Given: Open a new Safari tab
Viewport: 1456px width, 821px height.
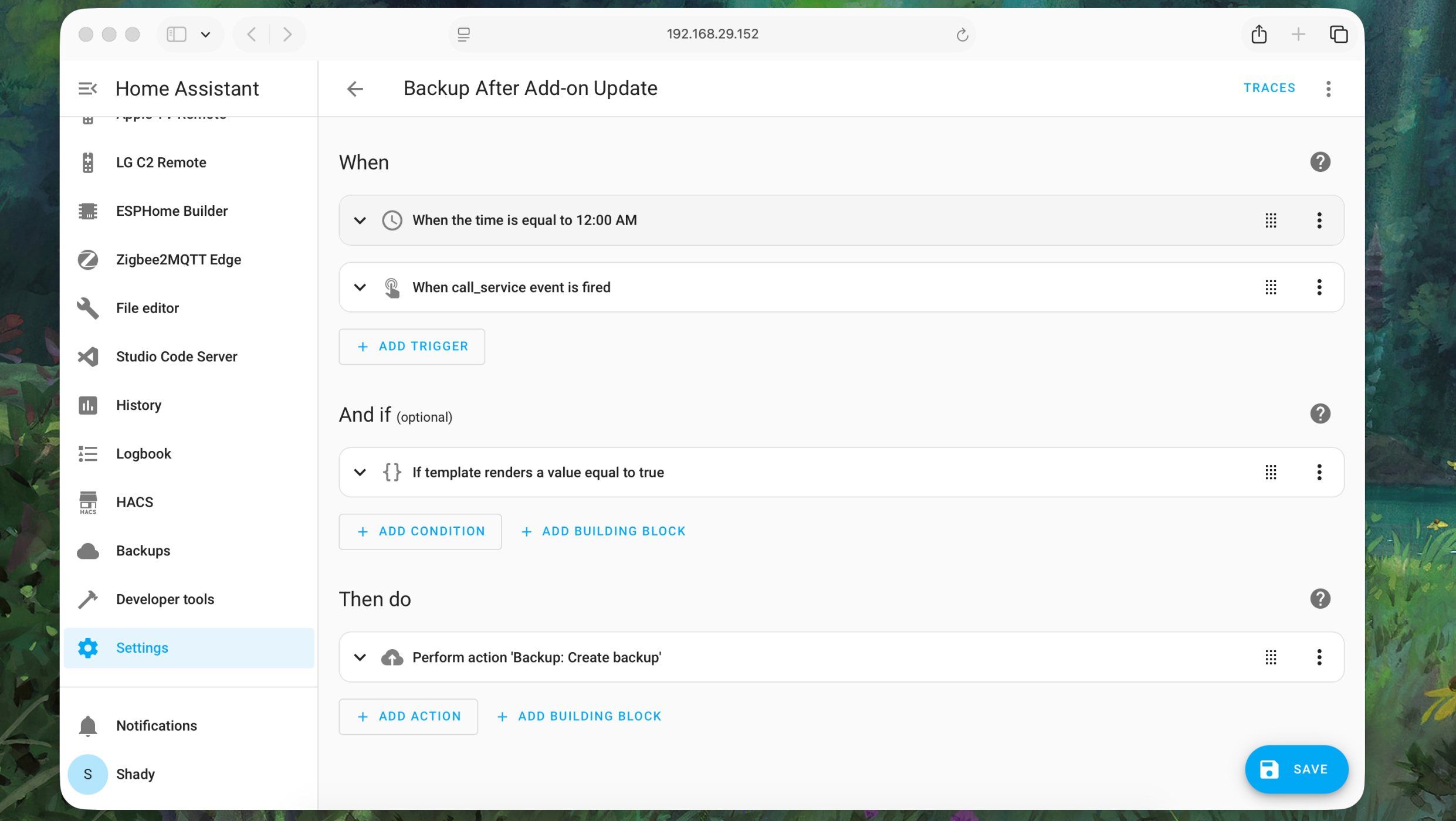Looking at the screenshot, I should tap(1298, 34).
